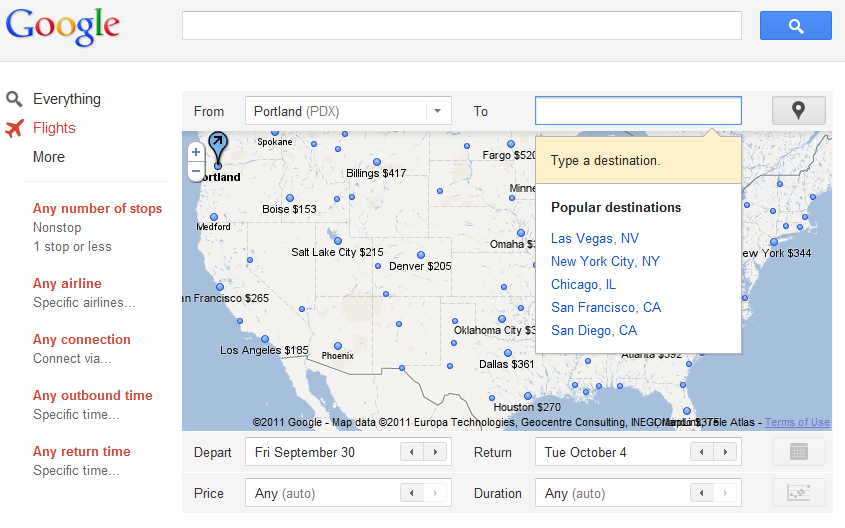Focus the To destination input field
This screenshot has width=845, height=528.
(638, 110)
